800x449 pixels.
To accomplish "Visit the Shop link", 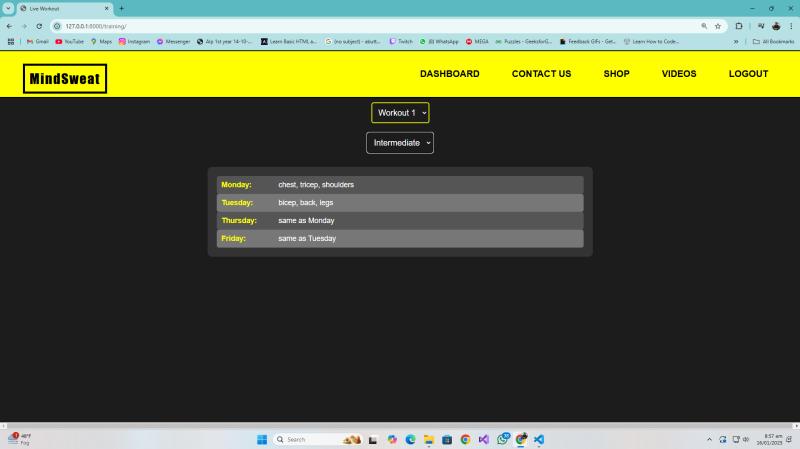I will click(x=616, y=74).
